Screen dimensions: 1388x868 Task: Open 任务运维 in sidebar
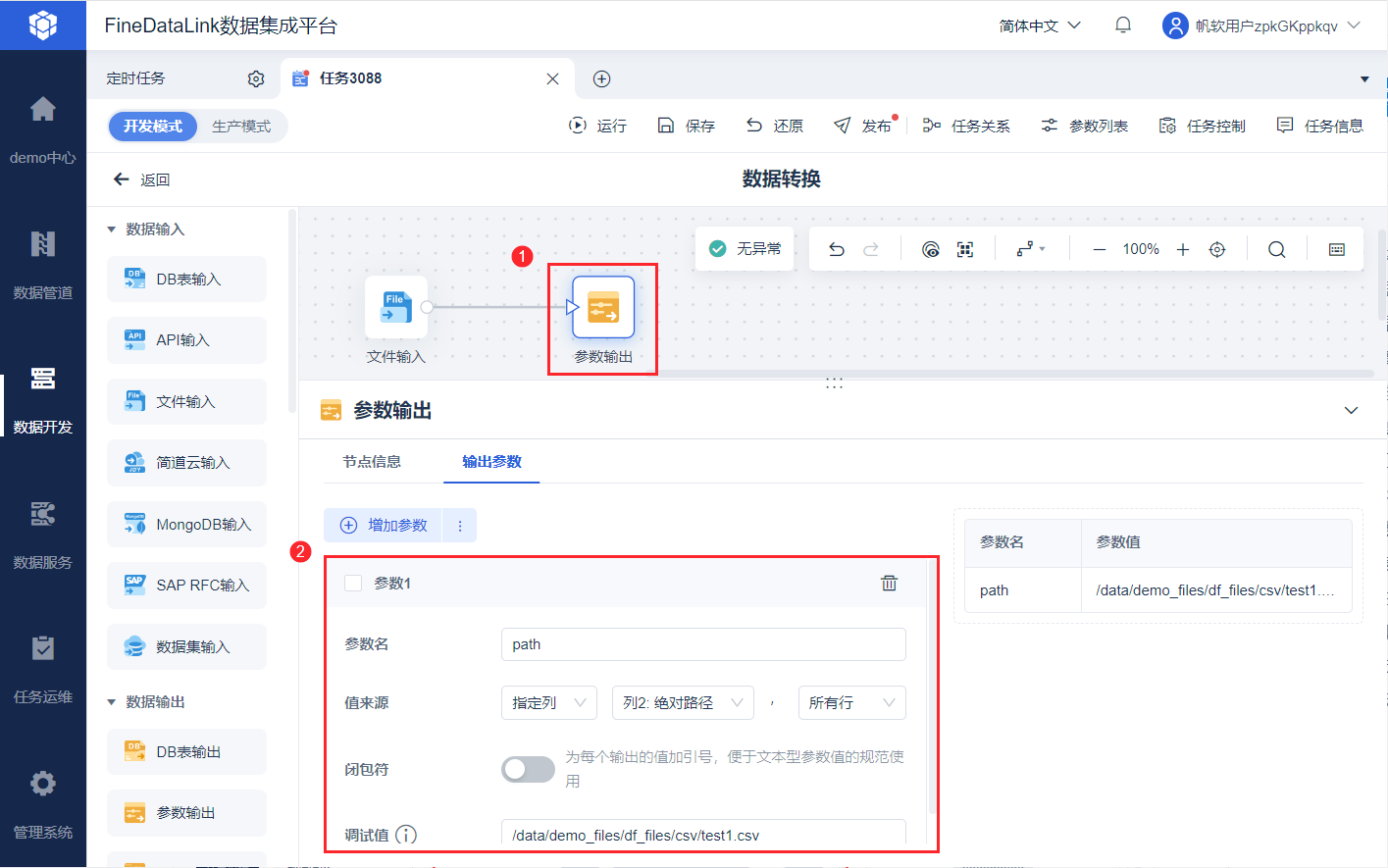42,669
